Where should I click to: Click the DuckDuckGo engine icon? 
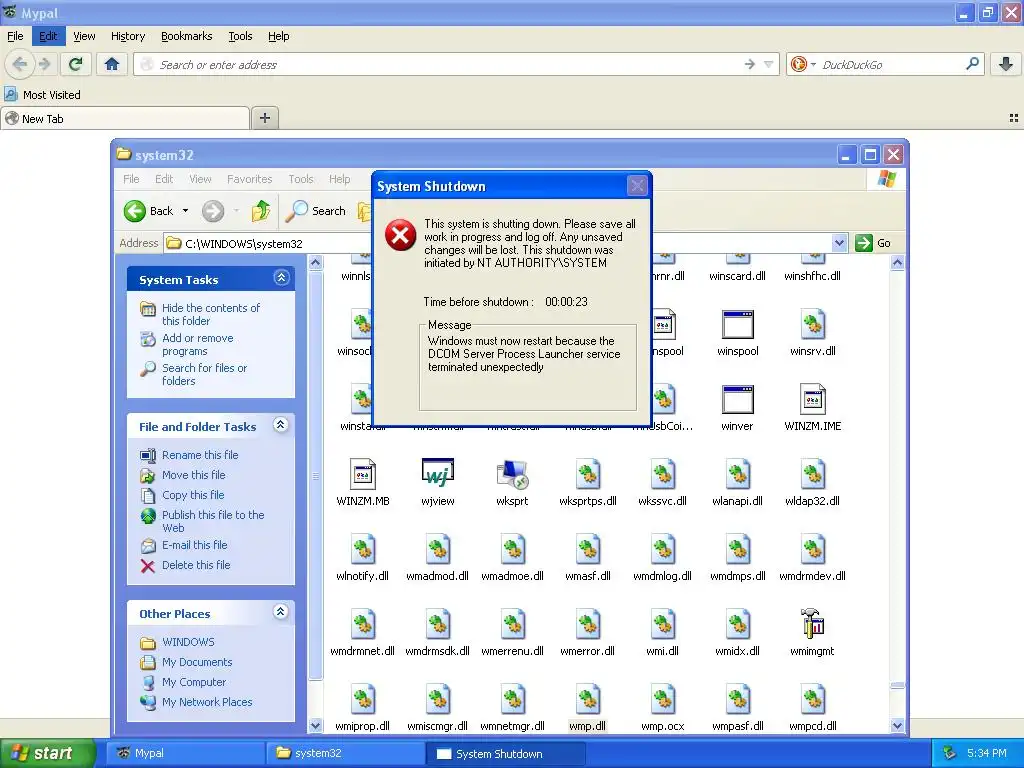[x=798, y=64]
